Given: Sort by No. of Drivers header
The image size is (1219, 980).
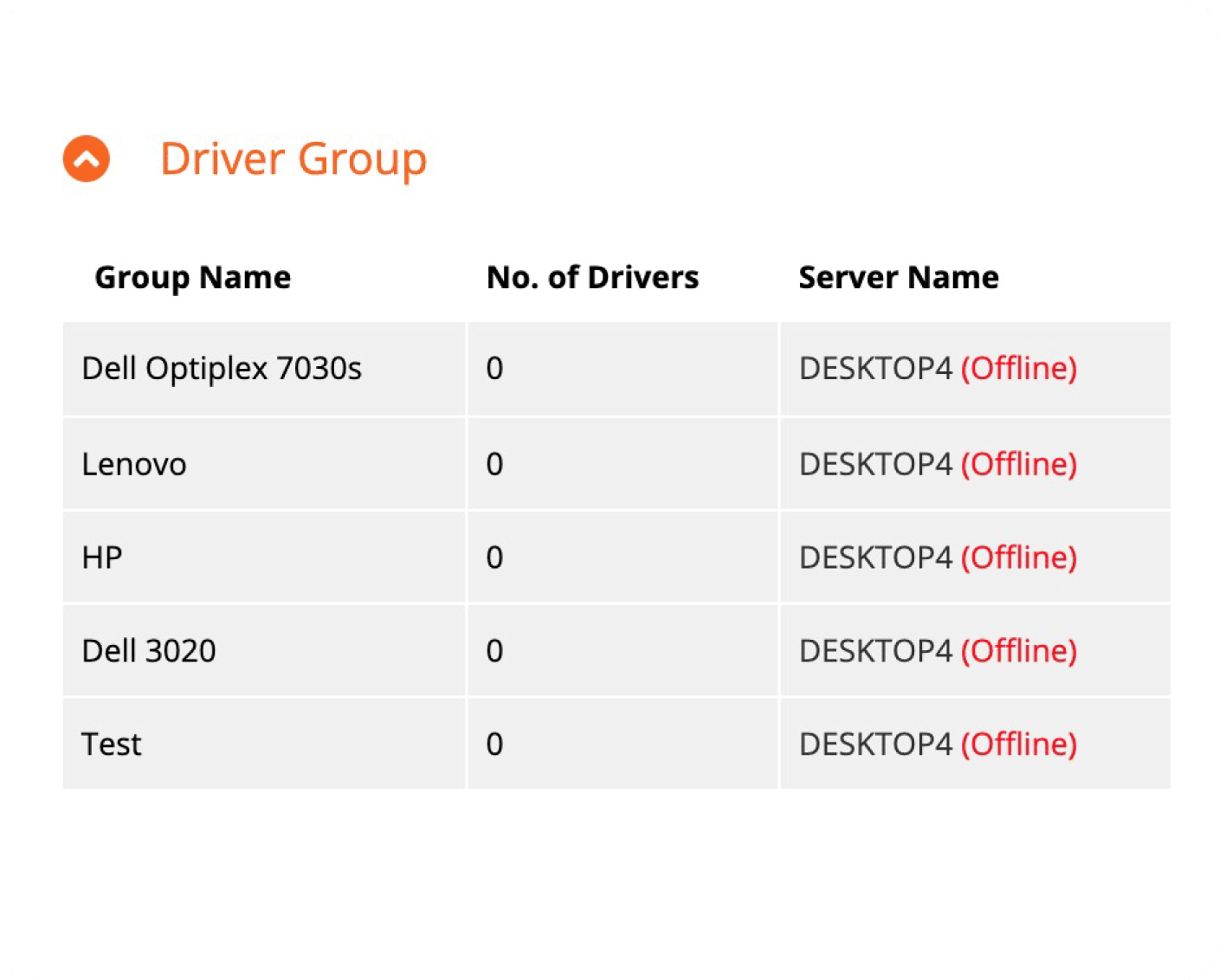Looking at the screenshot, I should click(592, 278).
